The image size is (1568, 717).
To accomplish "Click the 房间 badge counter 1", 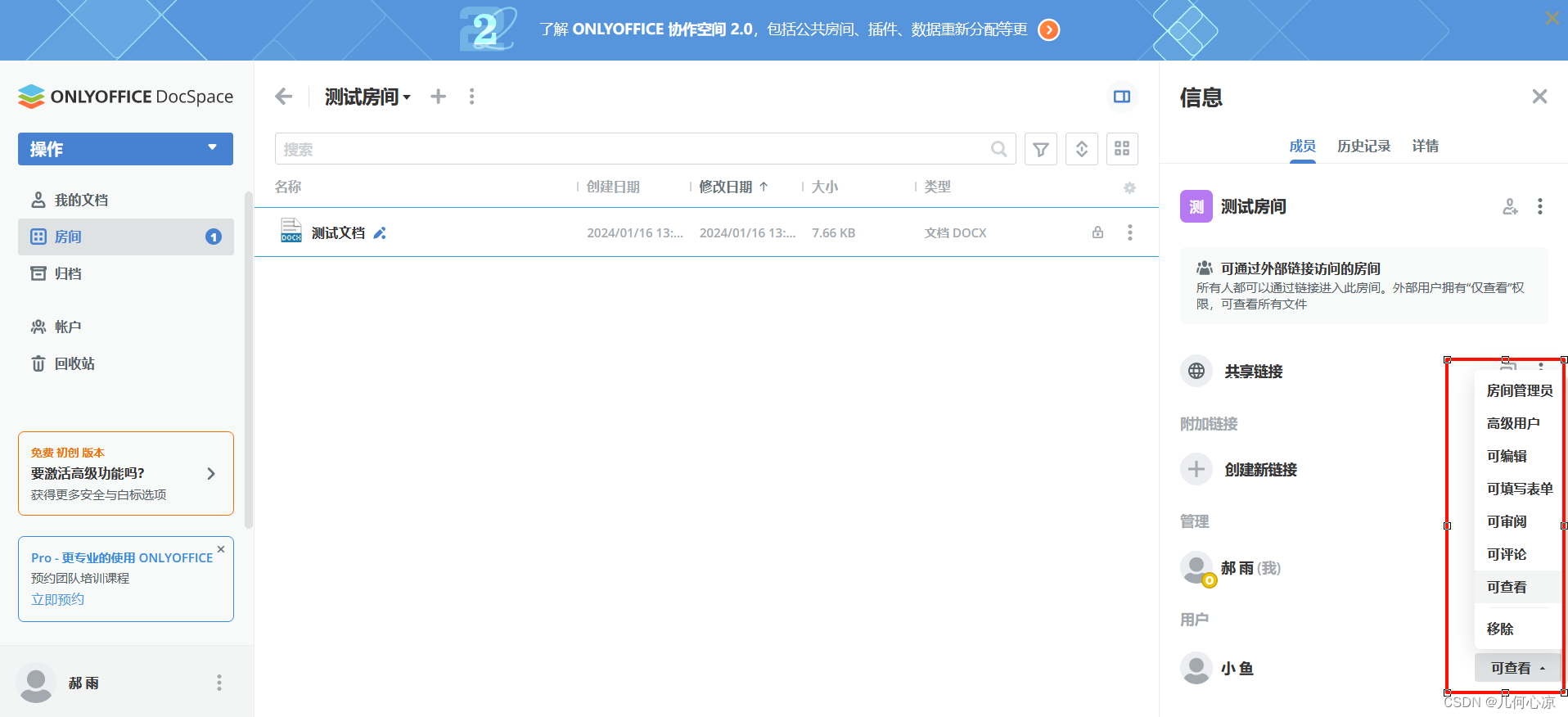I will [x=214, y=237].
